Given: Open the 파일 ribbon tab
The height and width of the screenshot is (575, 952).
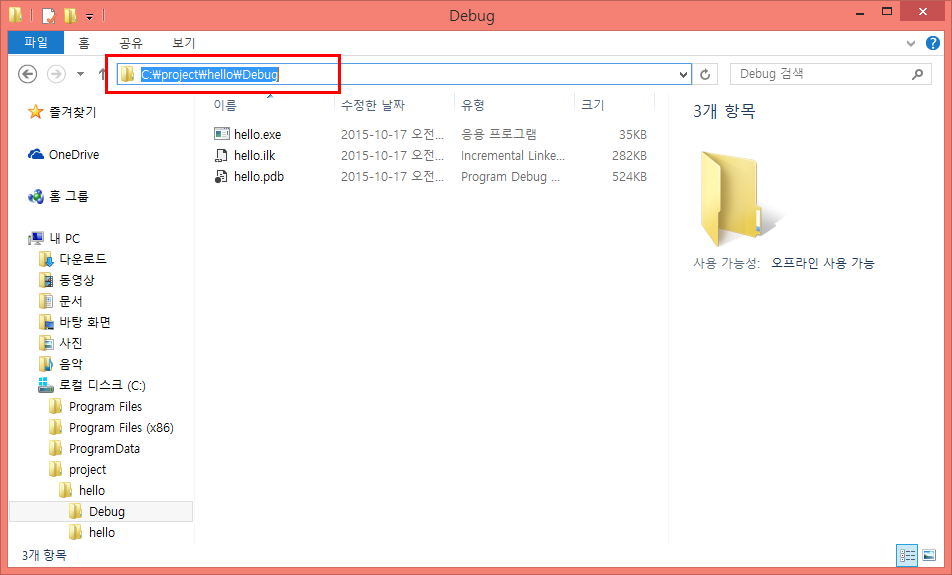Looking at the screenshot, I should (36, 43).
